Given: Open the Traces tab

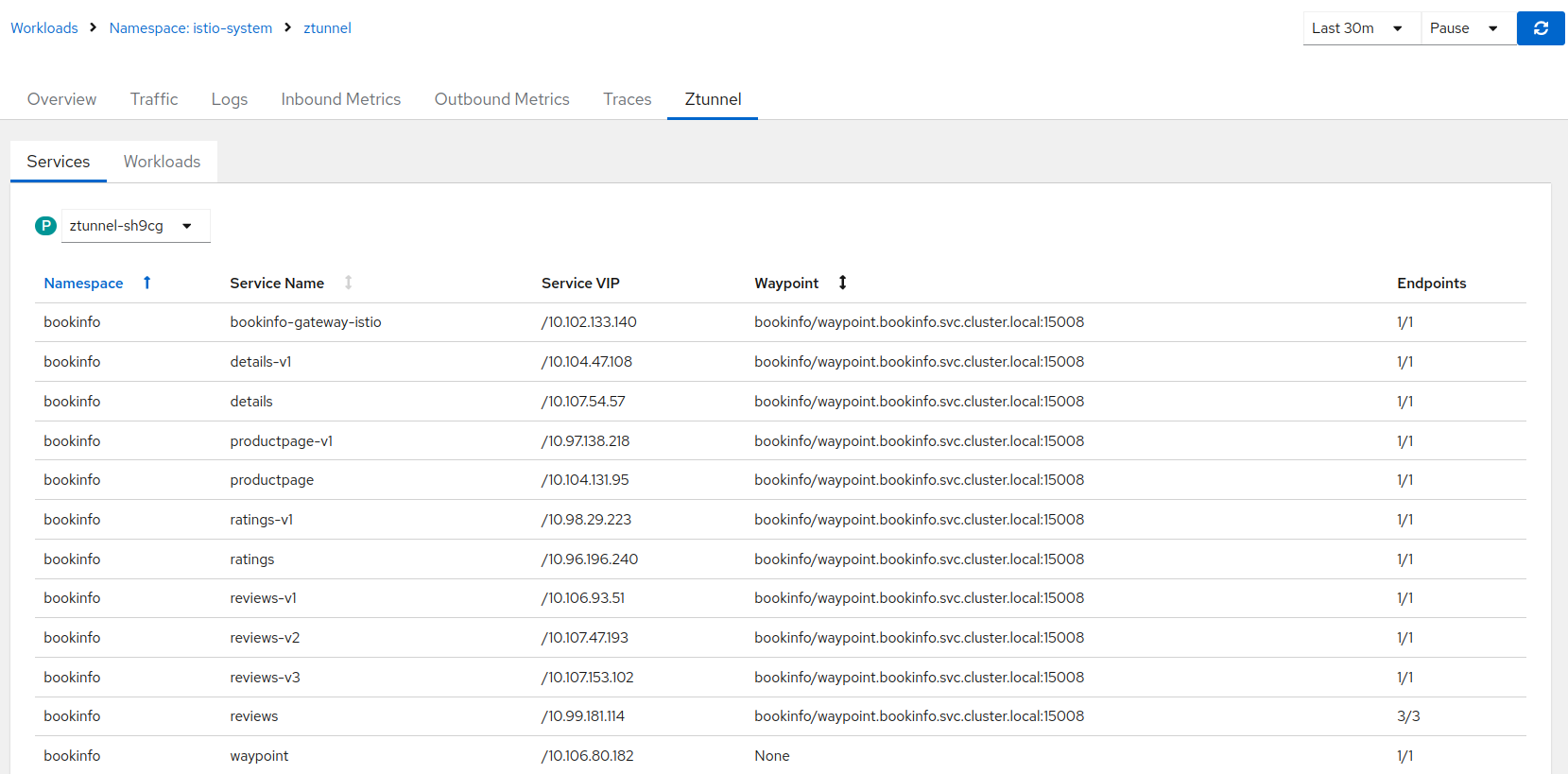Looking at the screenshot, I should click(x=628, y=99).
